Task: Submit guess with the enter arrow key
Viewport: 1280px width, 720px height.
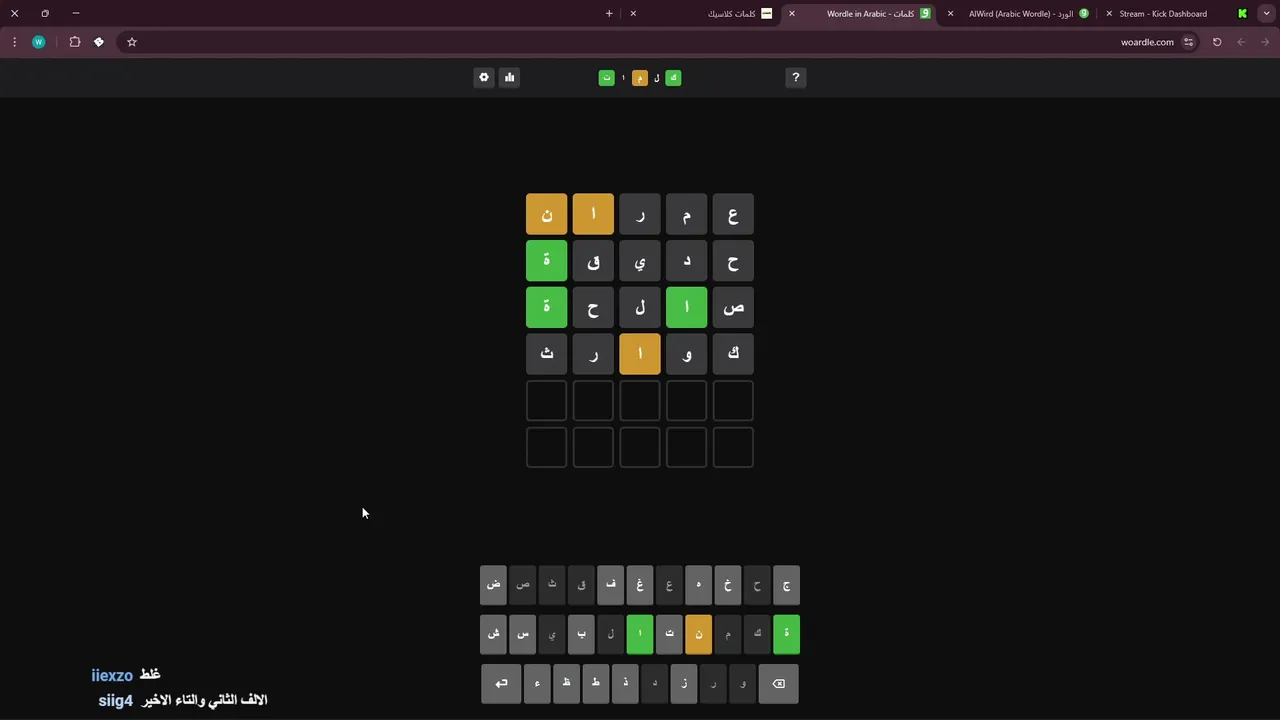Action: 501,684
